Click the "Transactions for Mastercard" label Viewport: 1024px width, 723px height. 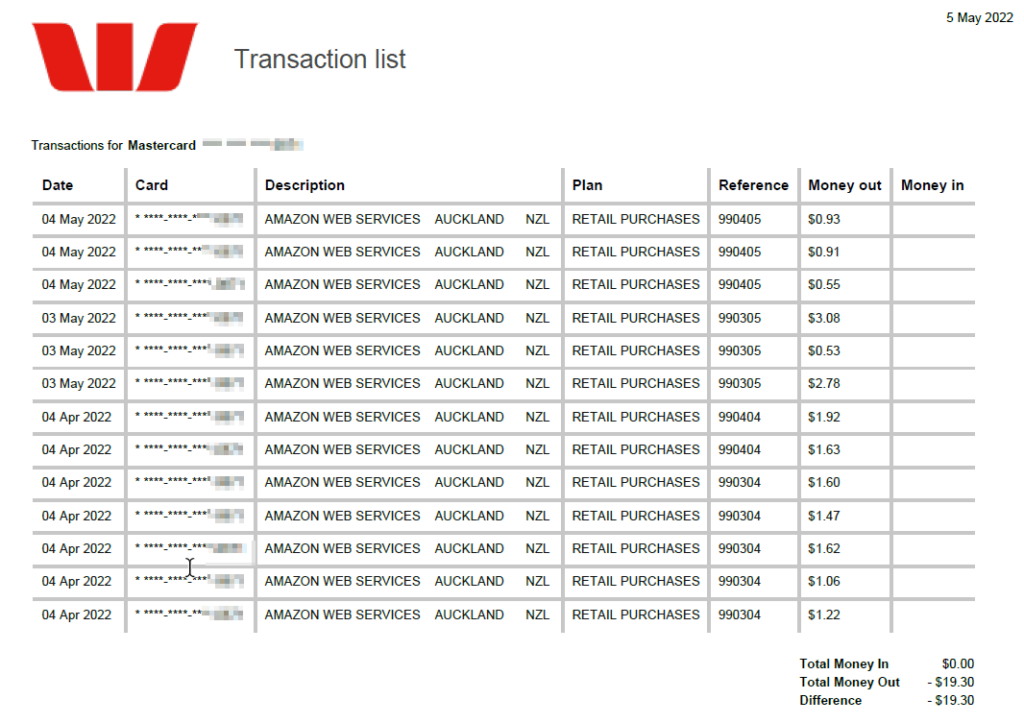[x=114, y=145]
